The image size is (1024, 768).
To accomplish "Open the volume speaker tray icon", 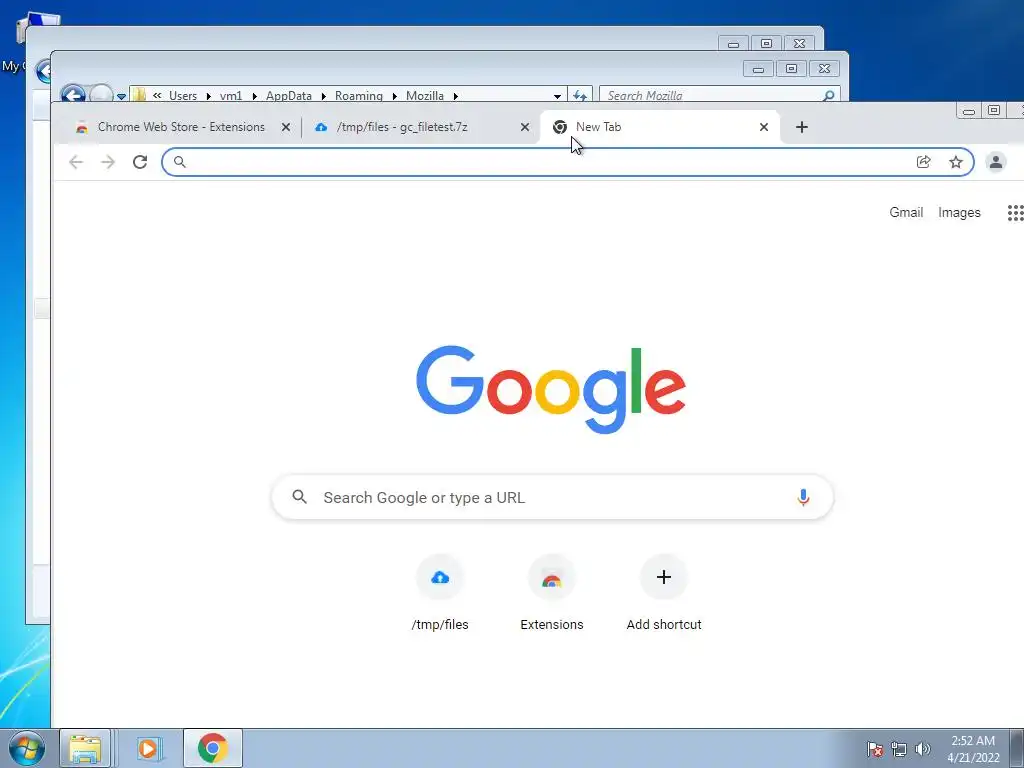I will (923, 749).
